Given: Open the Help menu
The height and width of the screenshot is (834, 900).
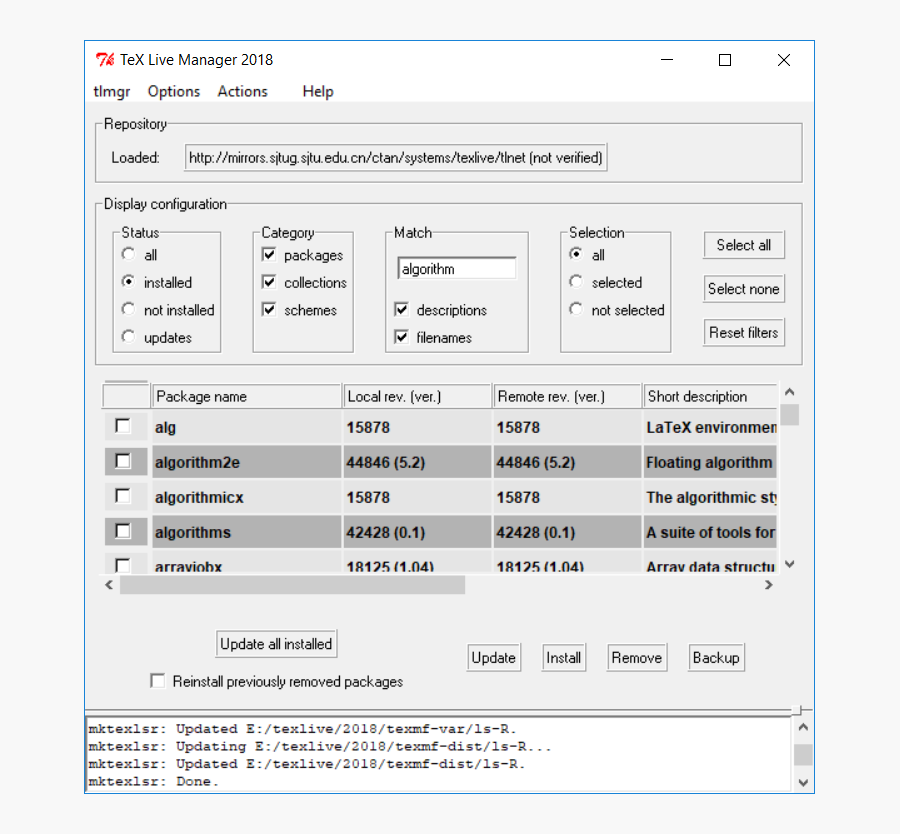Looking at the screenshot, I should 318,92.
